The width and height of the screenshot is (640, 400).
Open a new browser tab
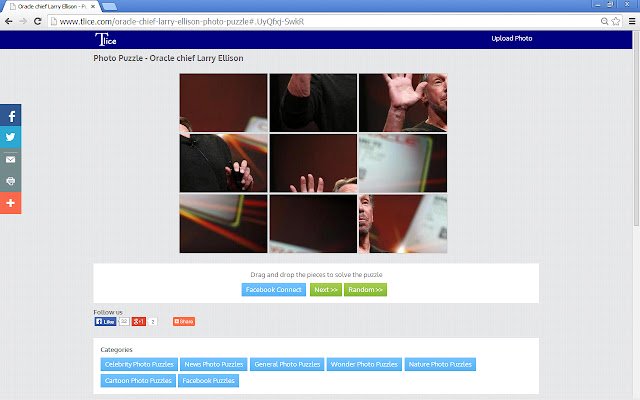click(x=109, y=7)
